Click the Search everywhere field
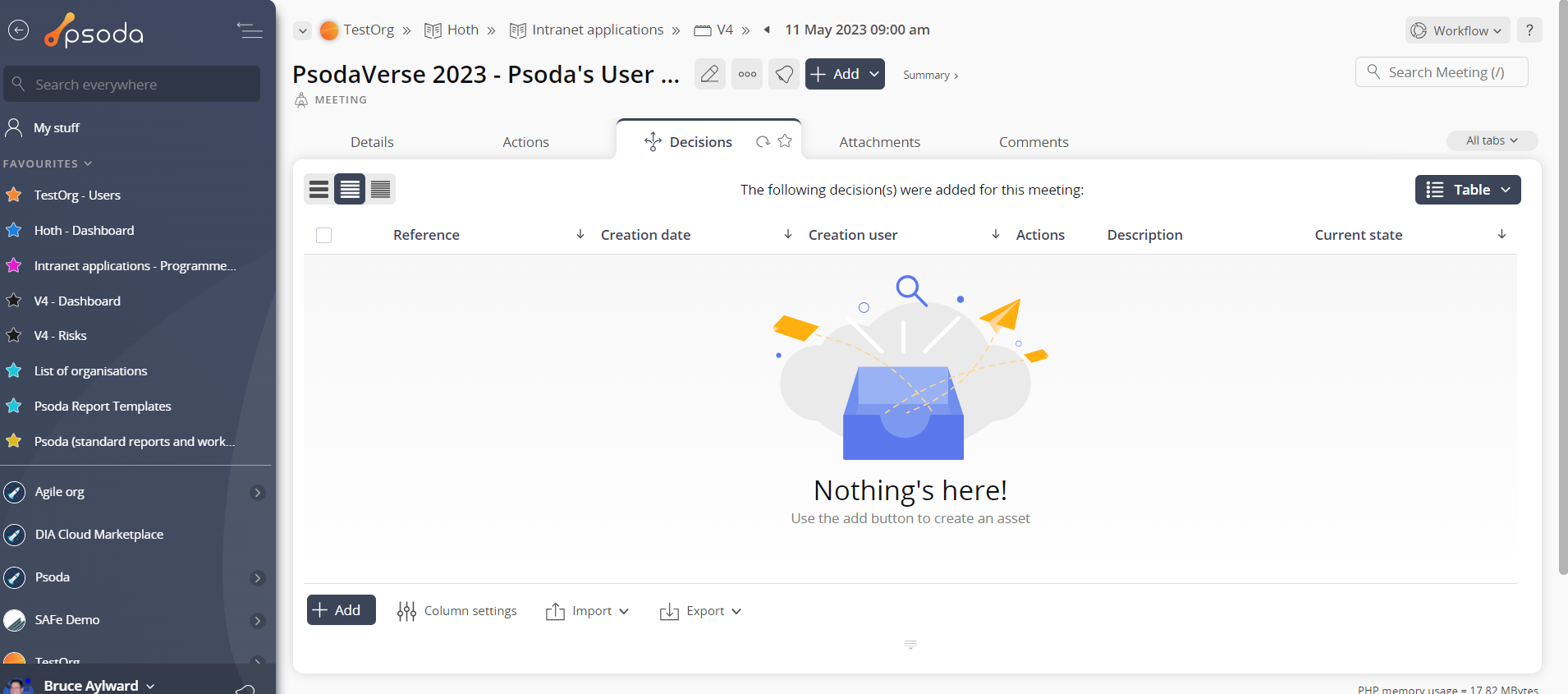The width and height of the screenshot is (1568, 694). coord(132,84)
